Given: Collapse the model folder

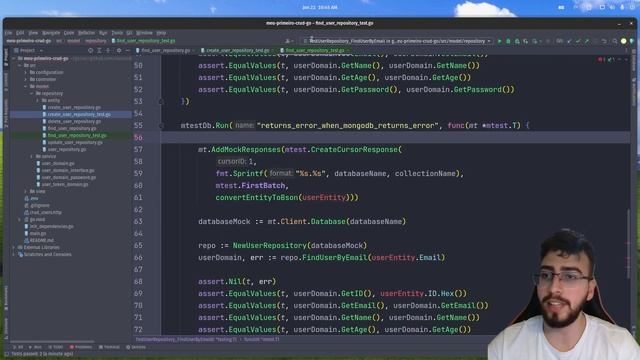Looking at the screenshot, I should (x=26, y=86).
